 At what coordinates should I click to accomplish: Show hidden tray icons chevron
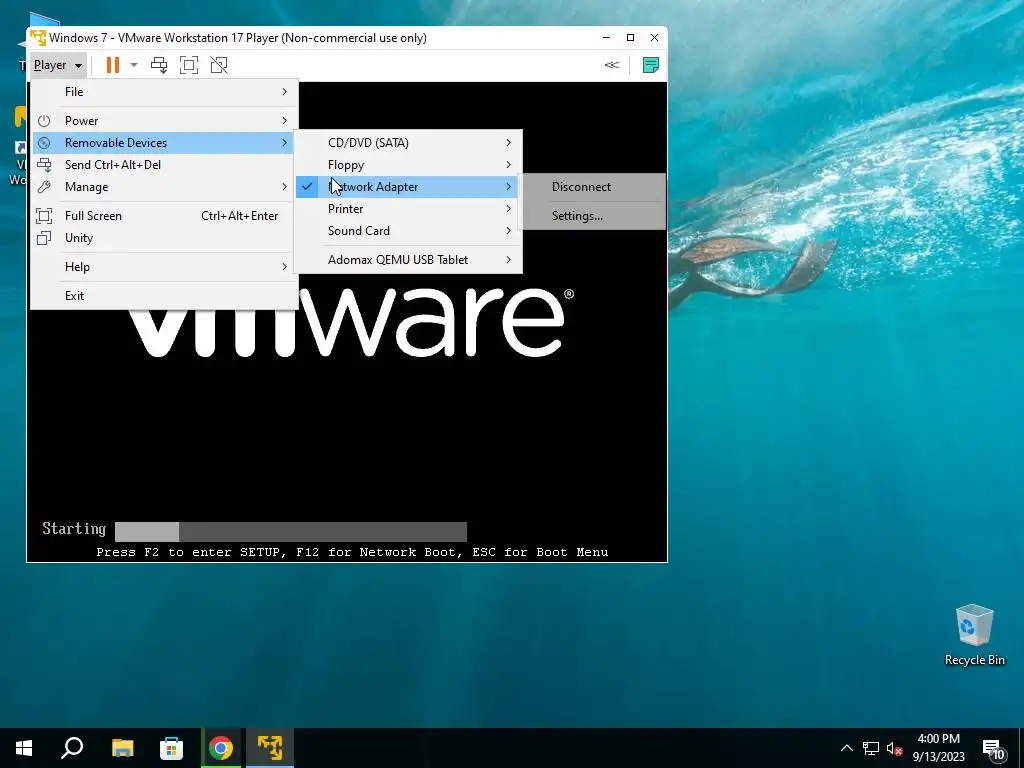(846, 748)
